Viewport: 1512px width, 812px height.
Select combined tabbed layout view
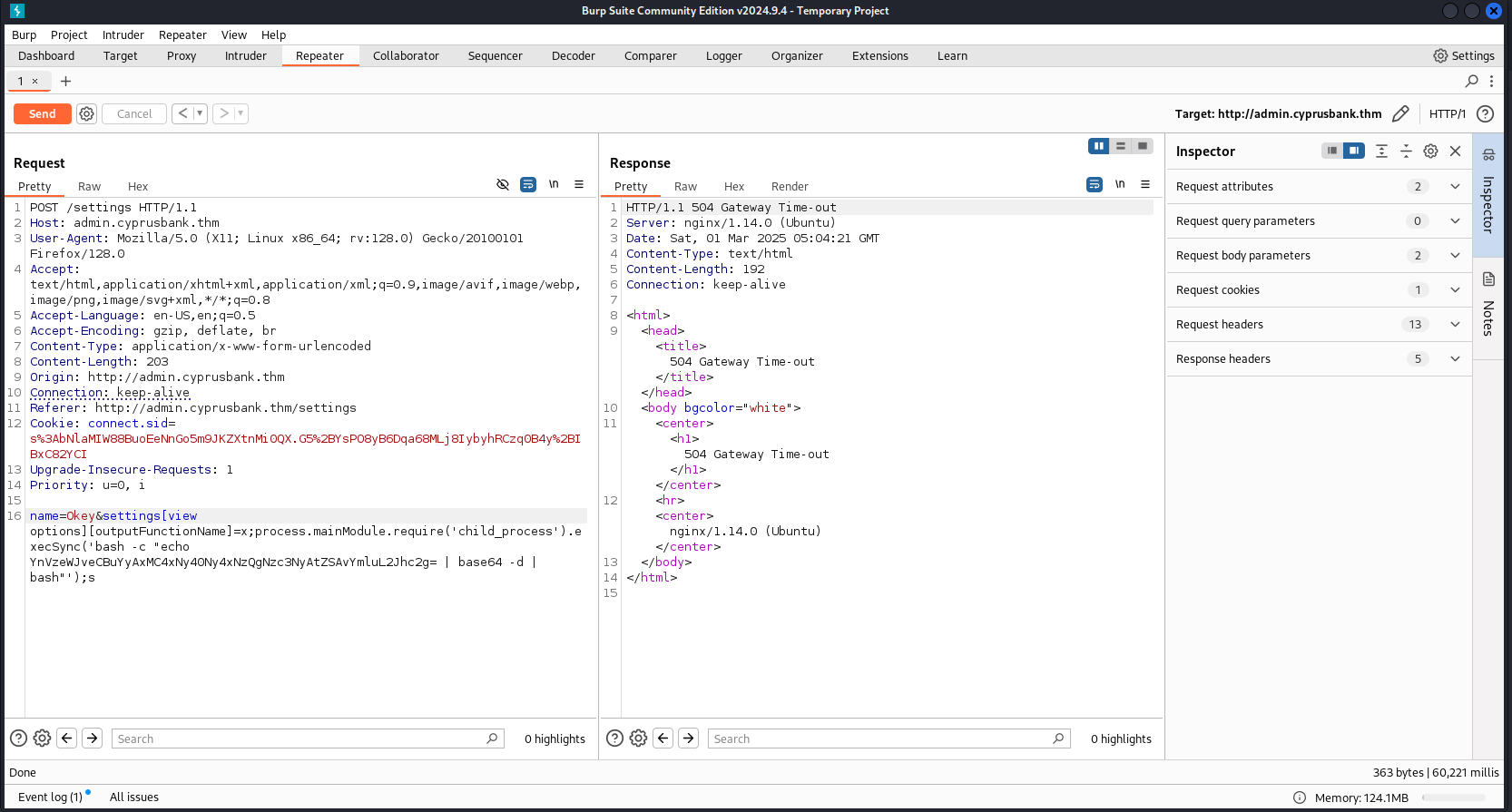click(1143, 146)
